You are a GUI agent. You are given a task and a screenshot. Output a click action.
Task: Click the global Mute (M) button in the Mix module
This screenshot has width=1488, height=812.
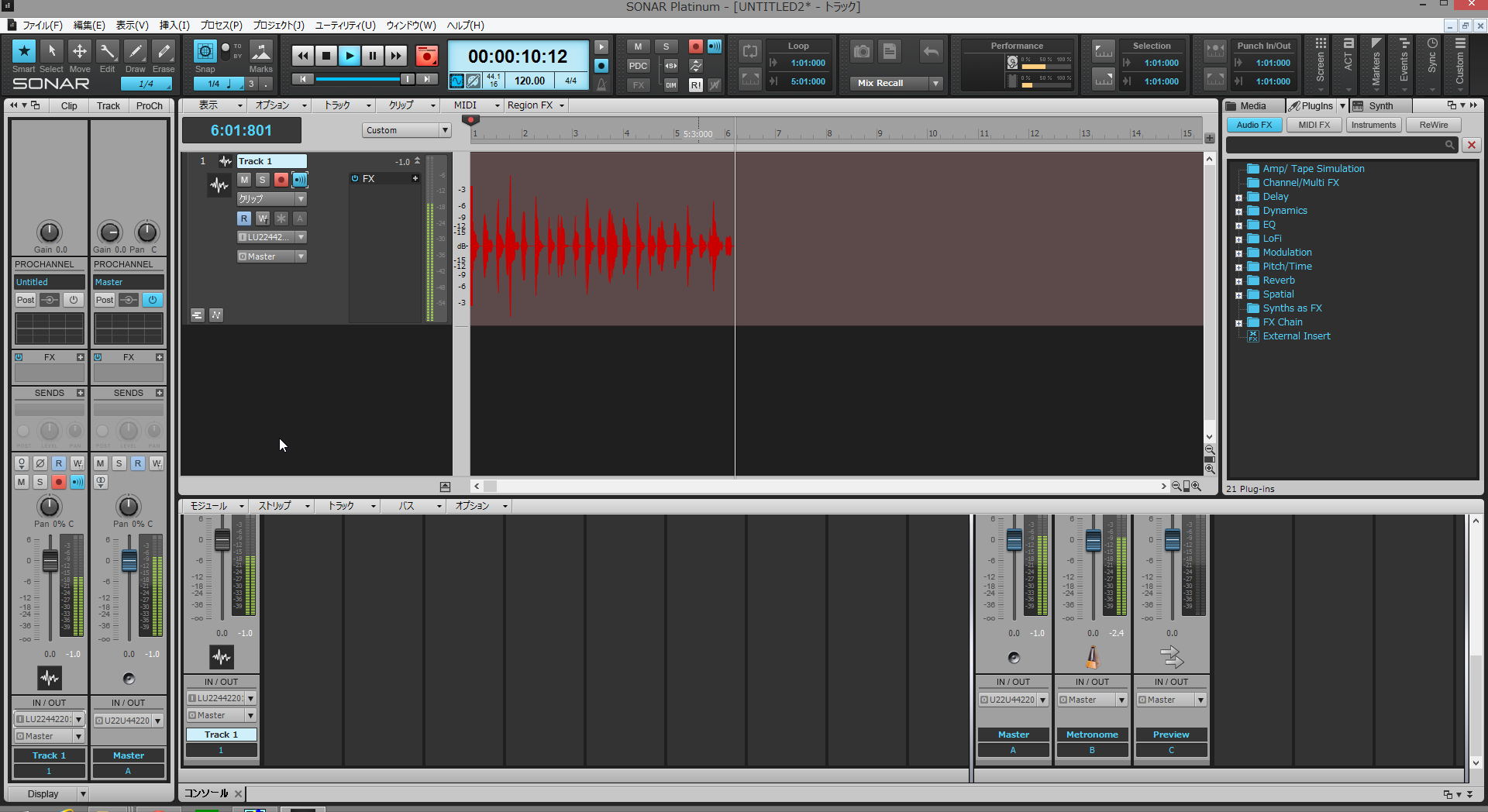[638, 46]
